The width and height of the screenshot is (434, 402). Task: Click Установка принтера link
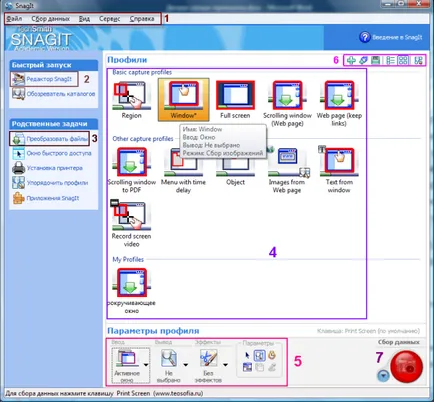(47, 168)
